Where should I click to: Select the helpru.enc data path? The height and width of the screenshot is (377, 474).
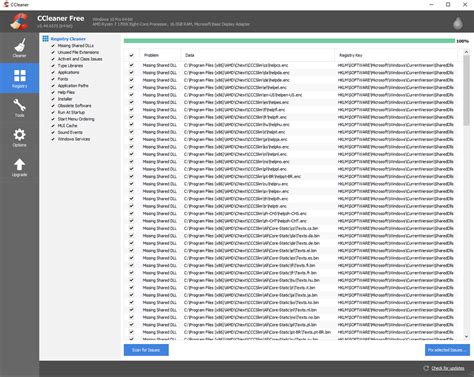[236, 184]
